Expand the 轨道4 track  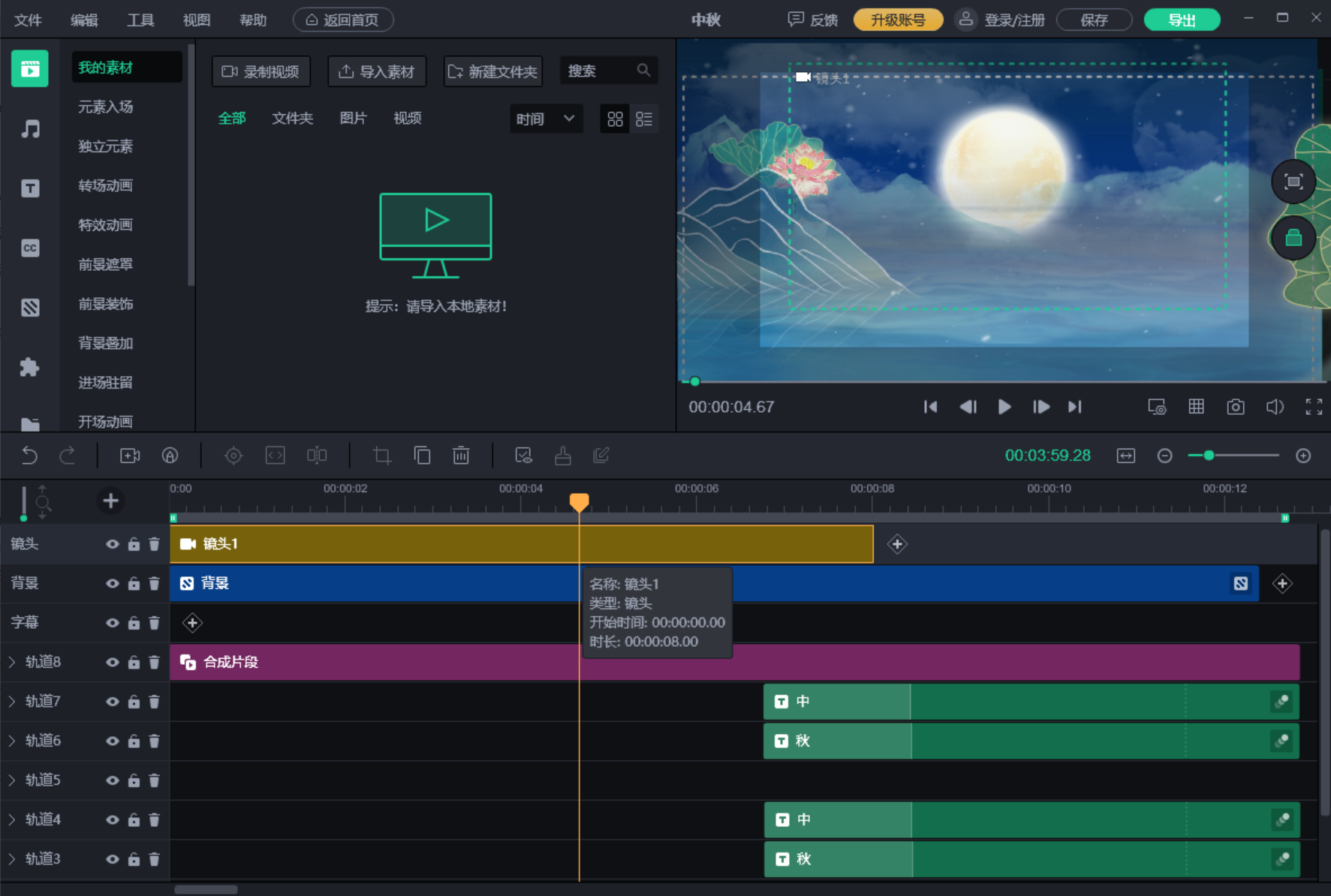click(x=12, y=819)
